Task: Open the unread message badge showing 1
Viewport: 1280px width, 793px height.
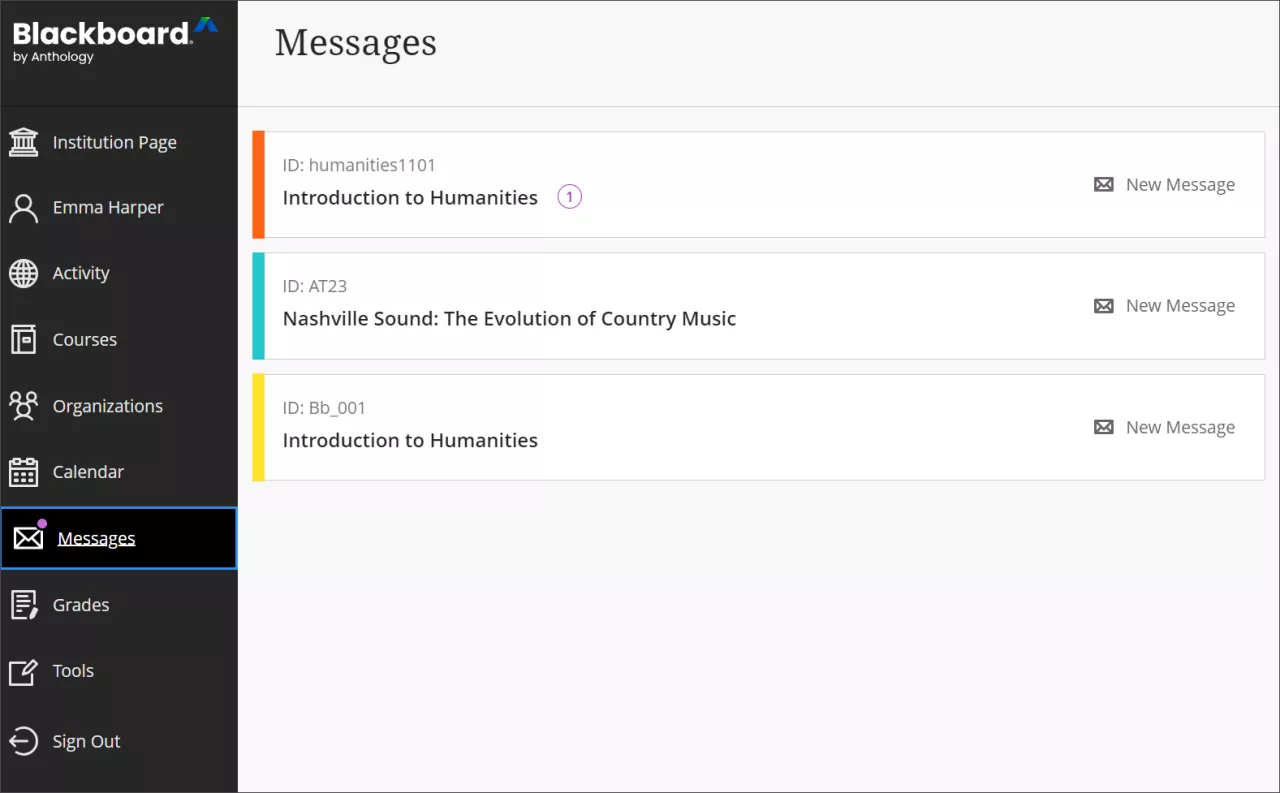Action: pyautogui.click(x=569, y=196)
